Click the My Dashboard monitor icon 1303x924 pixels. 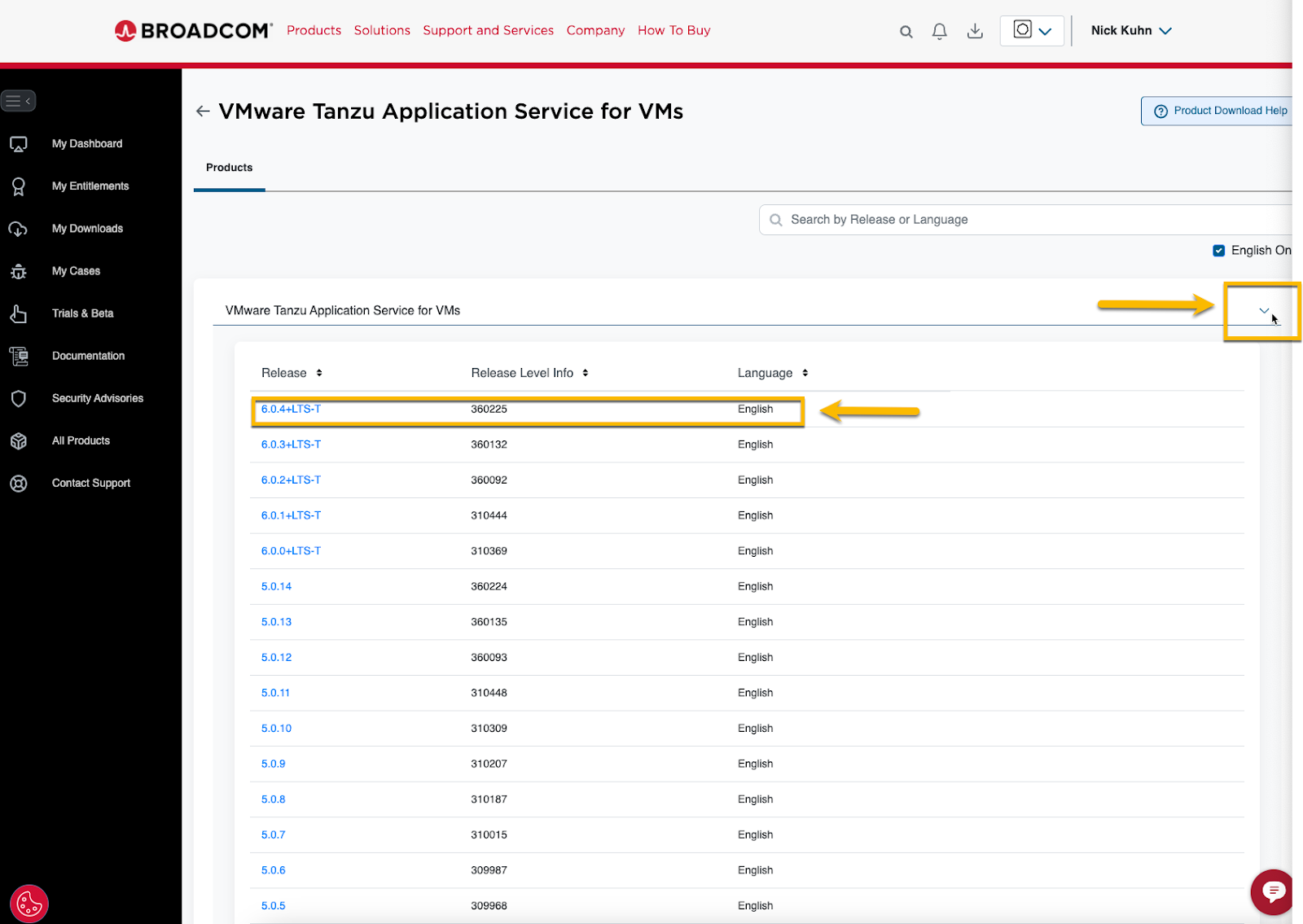tap(19, 144)
